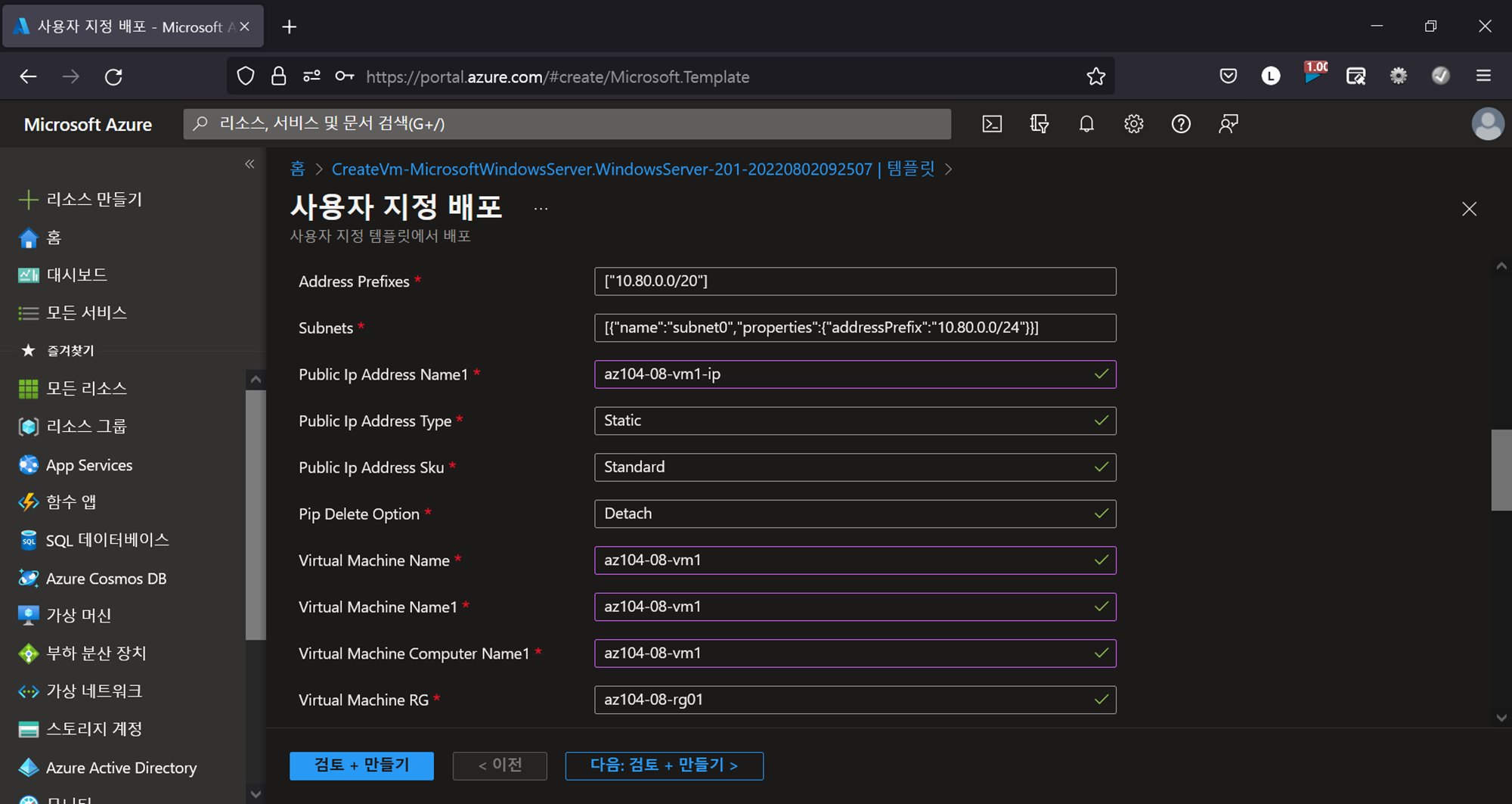1512x804 pixels.
Task: Click Virtual Machine Name1 field
Action: click(x=855, y=607)
